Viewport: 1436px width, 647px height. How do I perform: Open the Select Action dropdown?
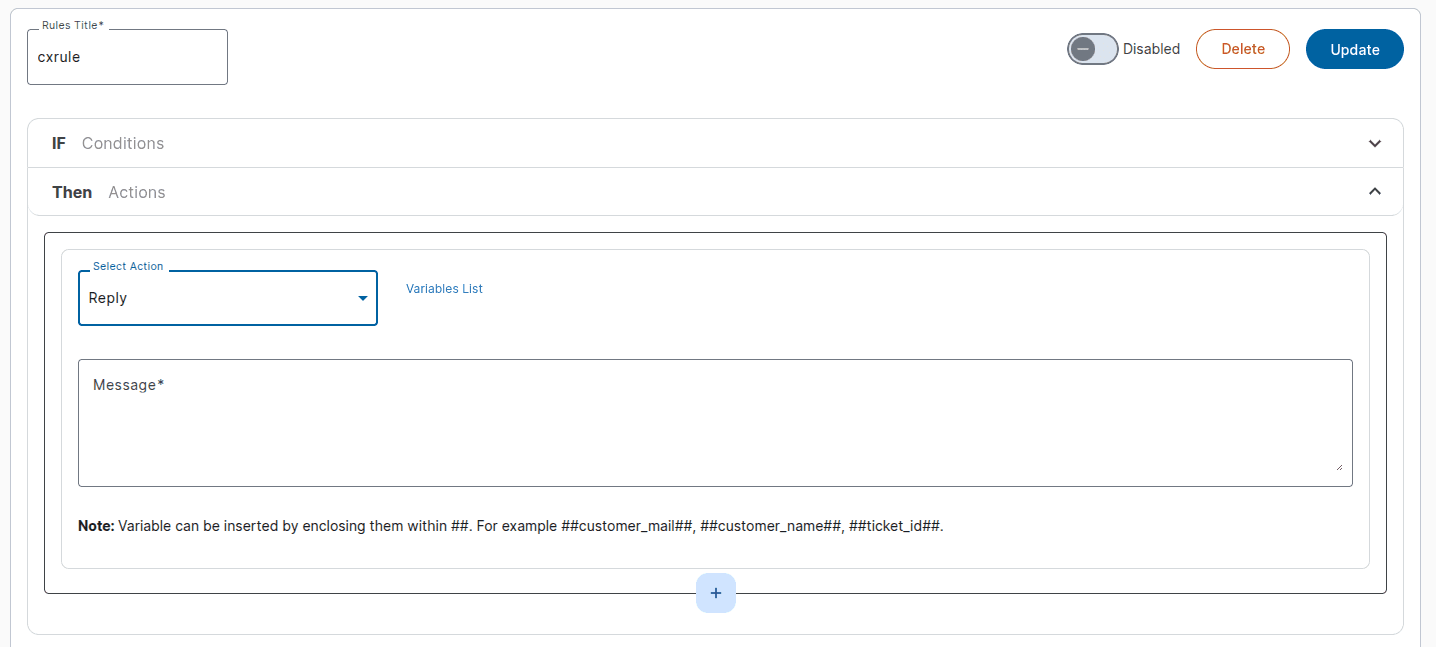(228, 298)
